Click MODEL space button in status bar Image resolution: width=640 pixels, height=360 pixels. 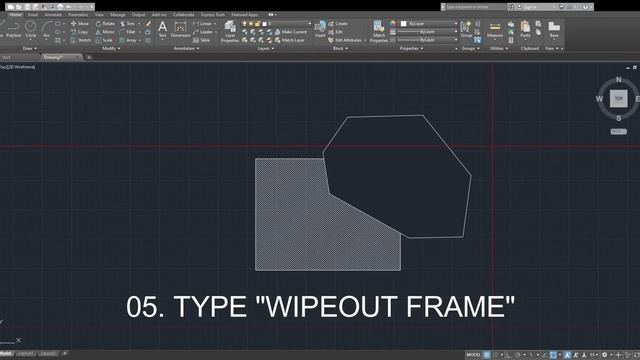(473, 355)
